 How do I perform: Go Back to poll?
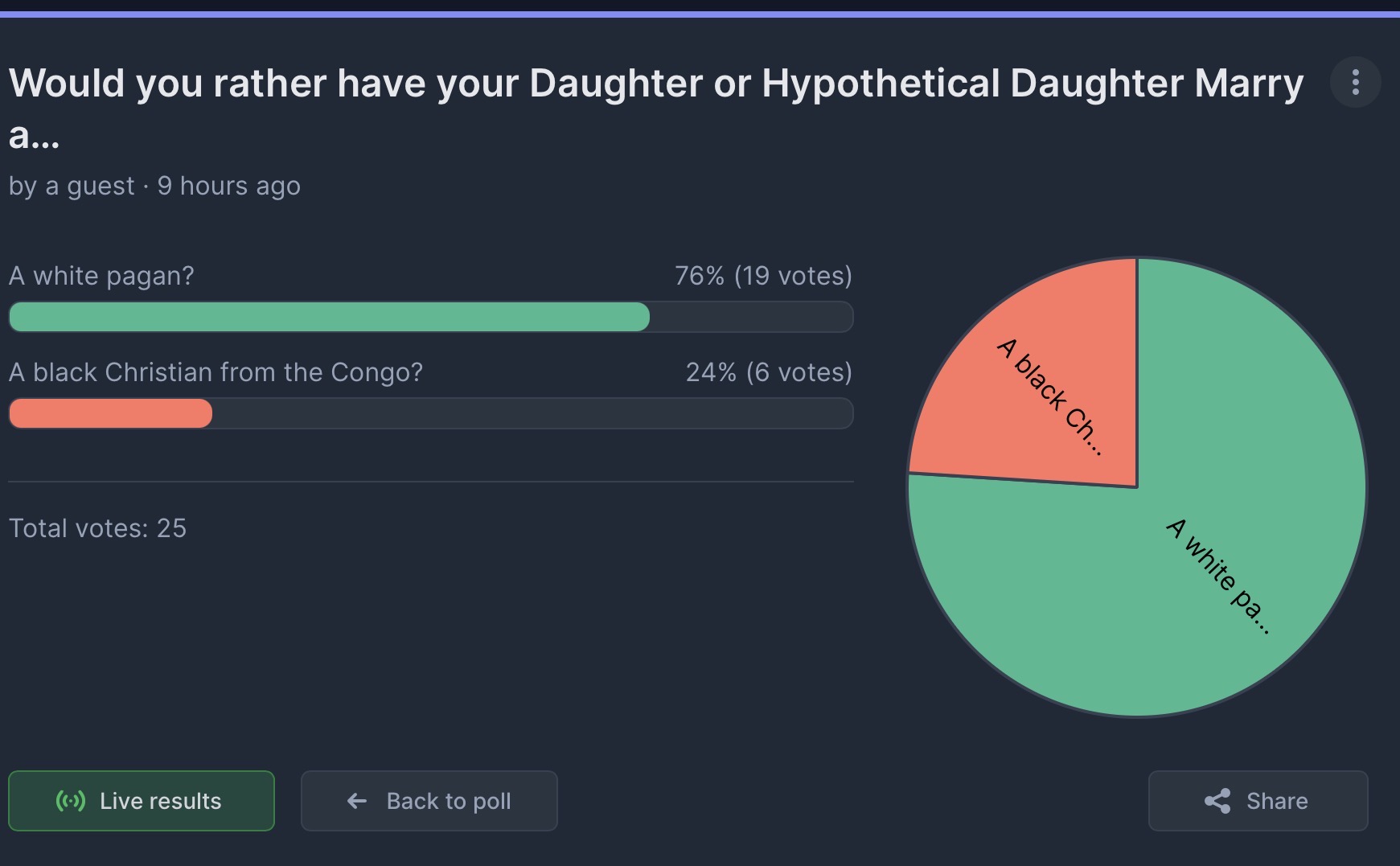[x=429, y=801]
